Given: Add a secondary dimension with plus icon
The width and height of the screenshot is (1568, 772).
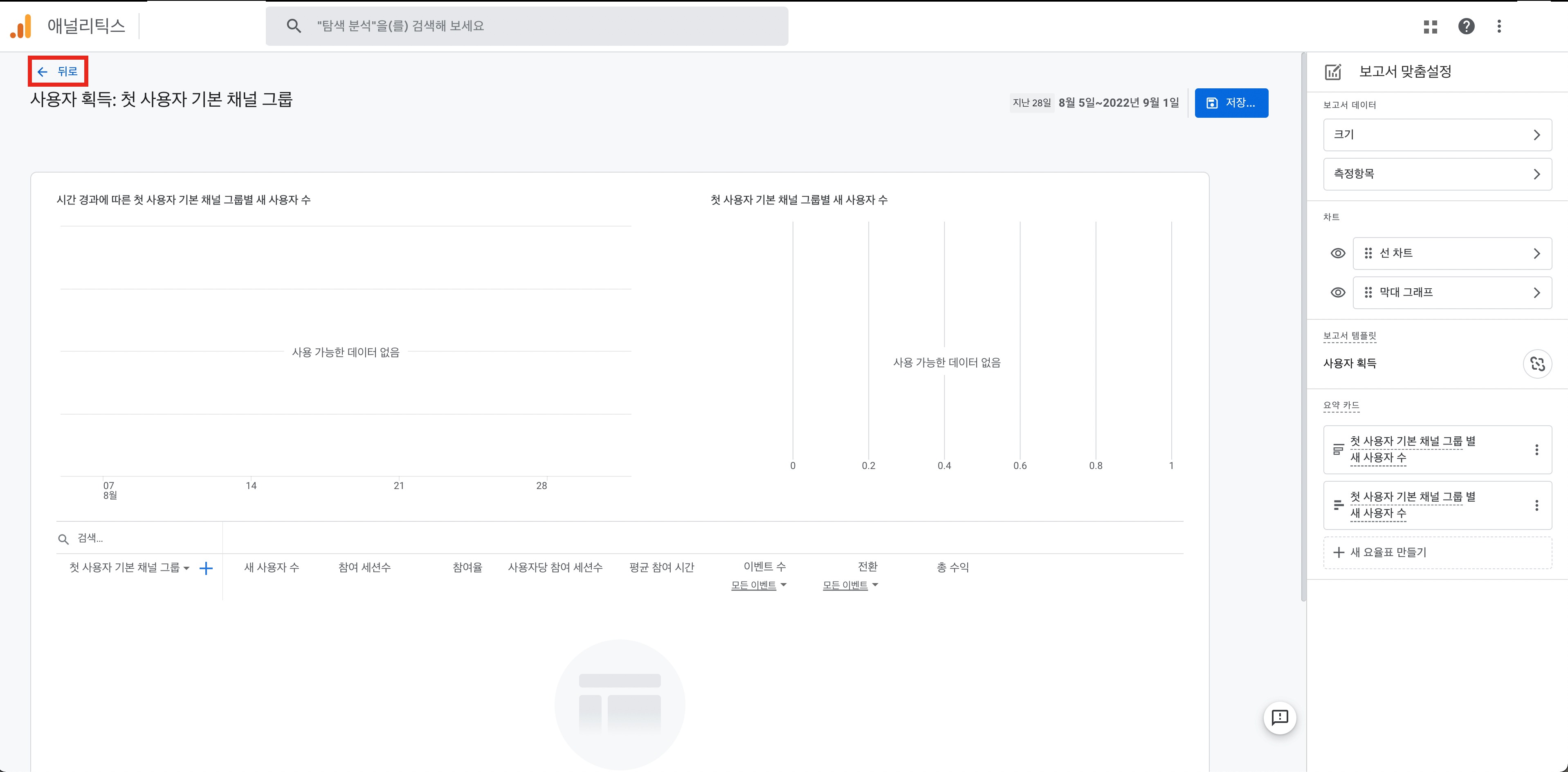Looking at the screenshot, I should [206, 568].
